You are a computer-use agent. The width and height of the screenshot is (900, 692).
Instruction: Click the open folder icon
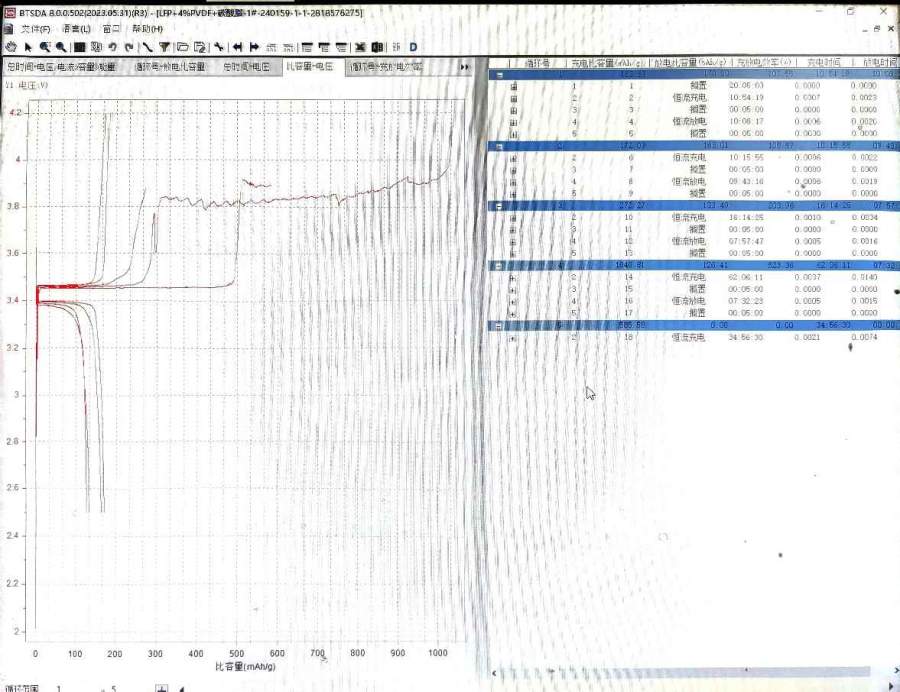click(x=183, y=47)
